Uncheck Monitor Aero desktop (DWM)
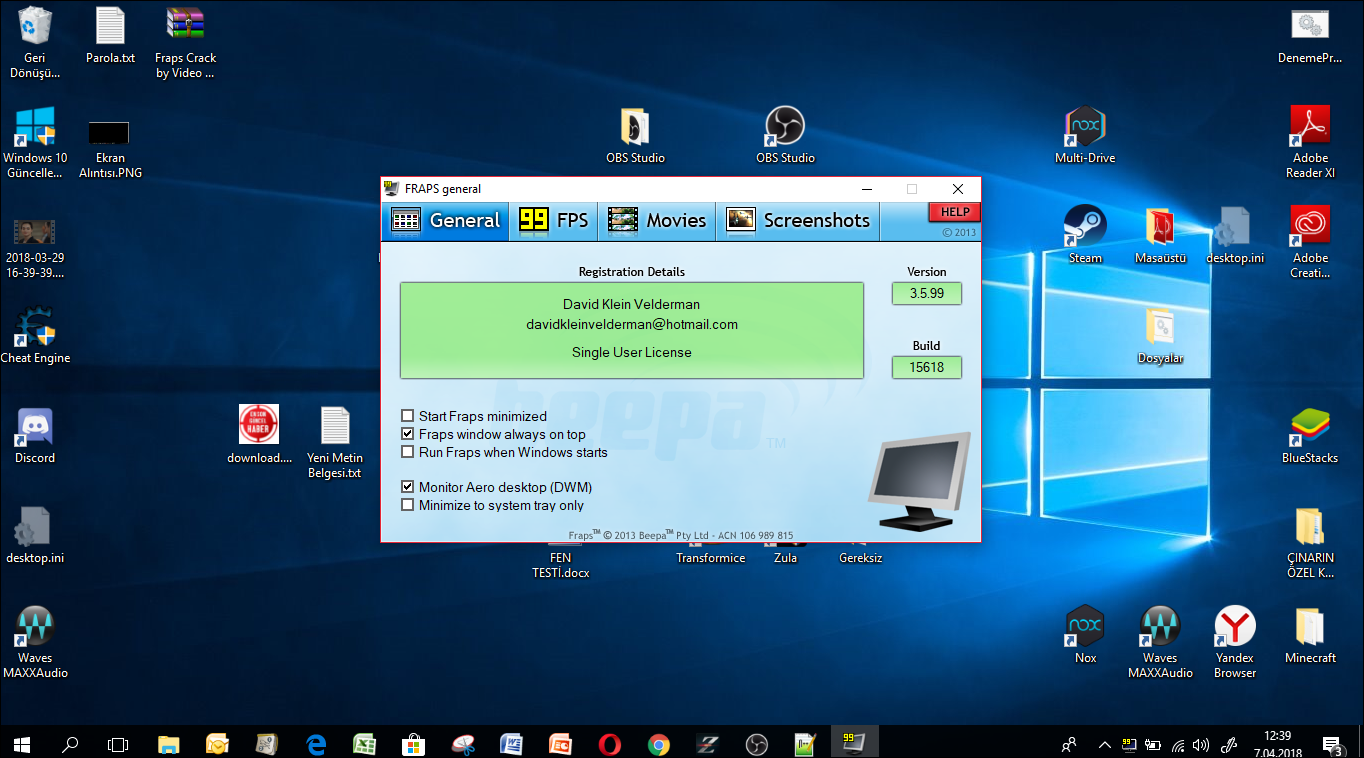1364x758 pixels. tap(408, 486)
